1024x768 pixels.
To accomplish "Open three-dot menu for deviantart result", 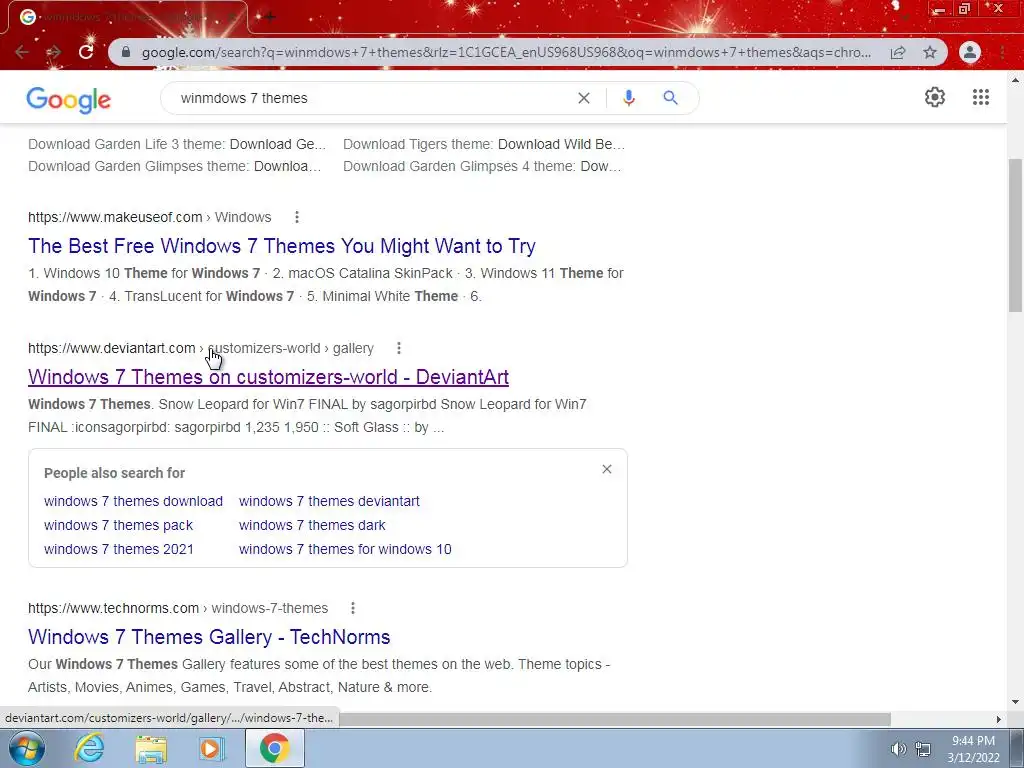I will [x=398, y=348].
